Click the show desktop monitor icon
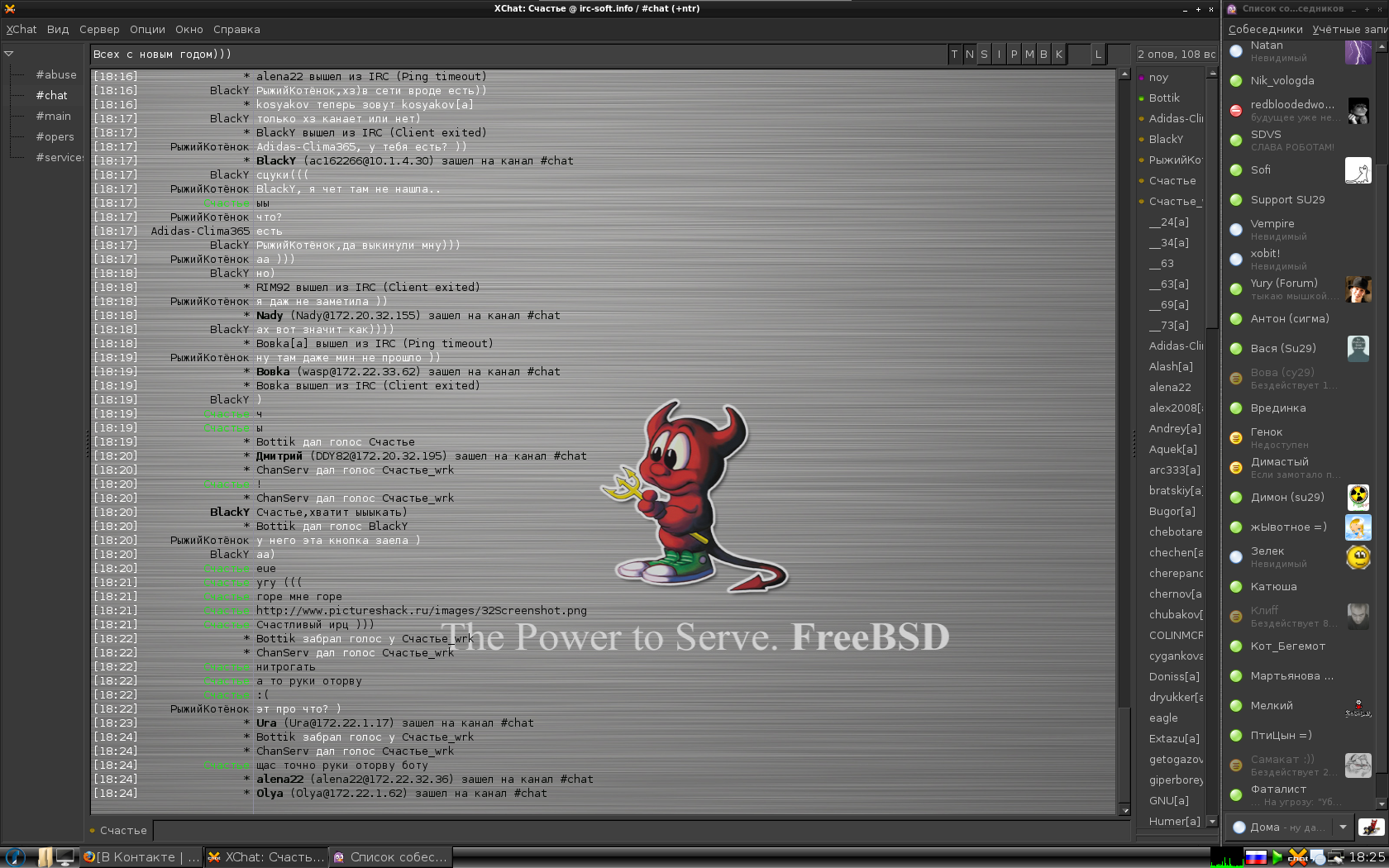1389x868 pixels. point(64,857)
